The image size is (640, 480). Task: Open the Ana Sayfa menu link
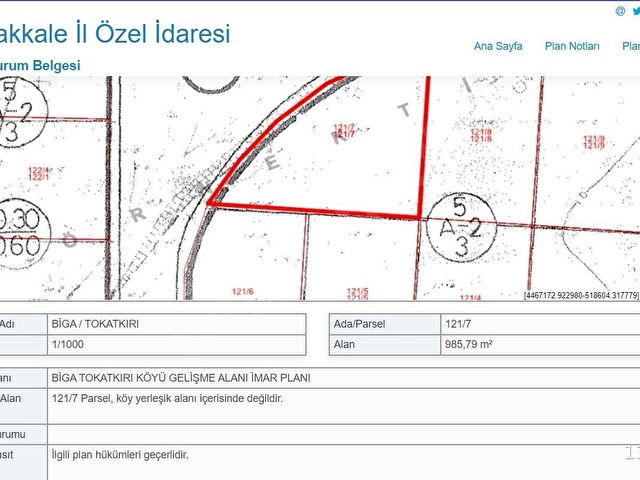coord(498,46)
